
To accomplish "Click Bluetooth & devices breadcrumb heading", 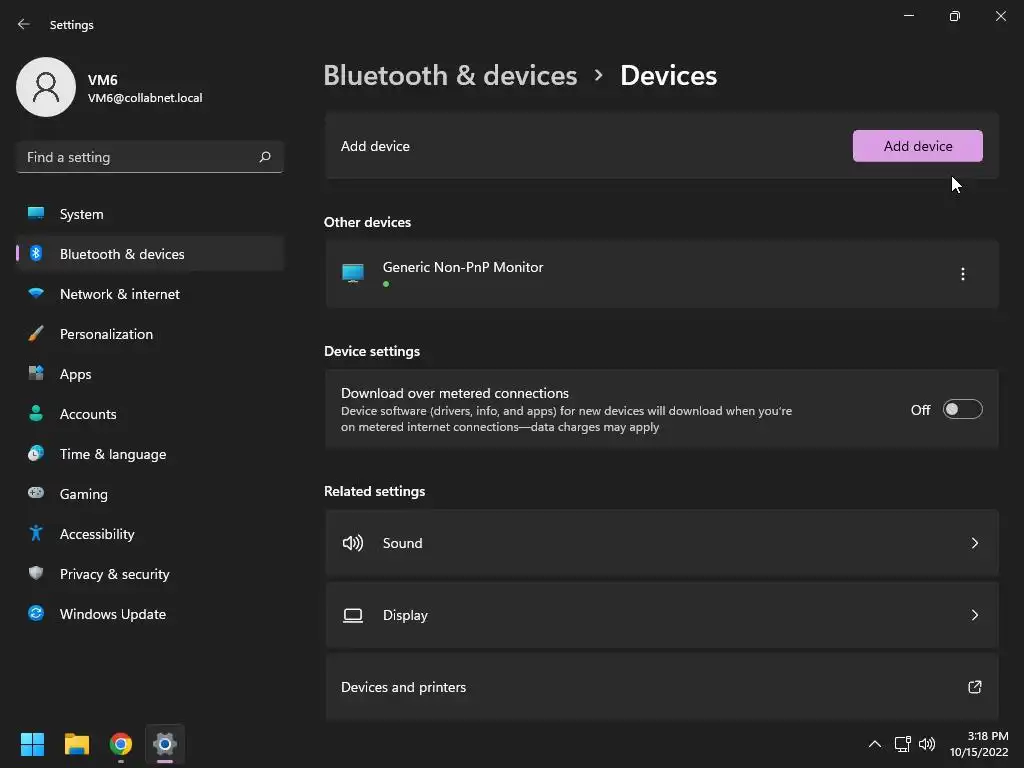I will pyautogui.click(x=450, y=75).
